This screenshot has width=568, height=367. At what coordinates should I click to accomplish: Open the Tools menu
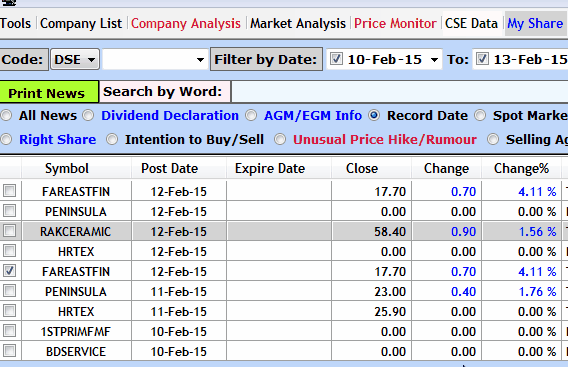(x=15, y=24)
